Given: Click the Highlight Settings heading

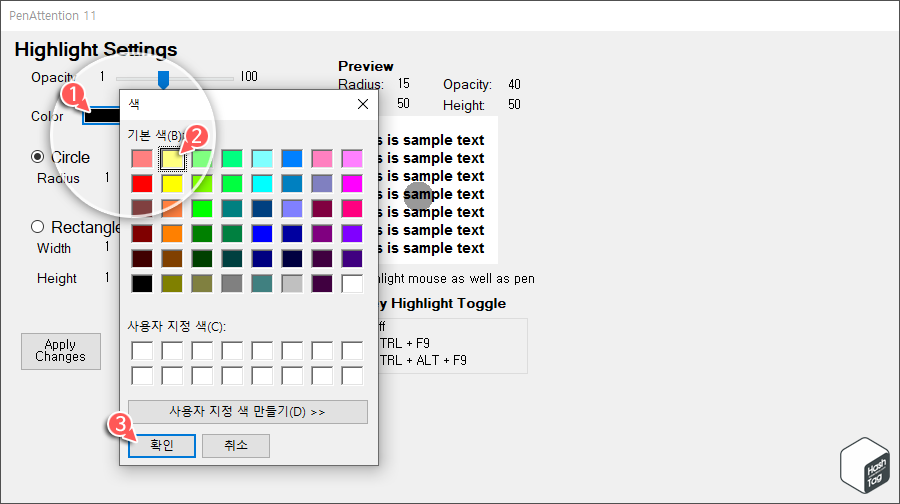Looking at the screenshot, I should click(x=96, y=49).
